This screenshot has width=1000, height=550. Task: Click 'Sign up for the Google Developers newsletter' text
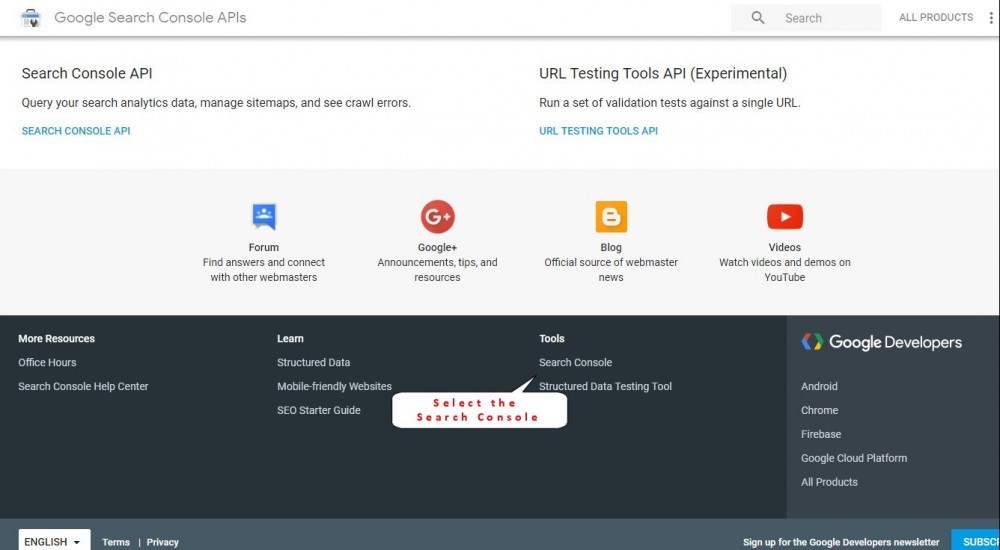coord(841,542)
